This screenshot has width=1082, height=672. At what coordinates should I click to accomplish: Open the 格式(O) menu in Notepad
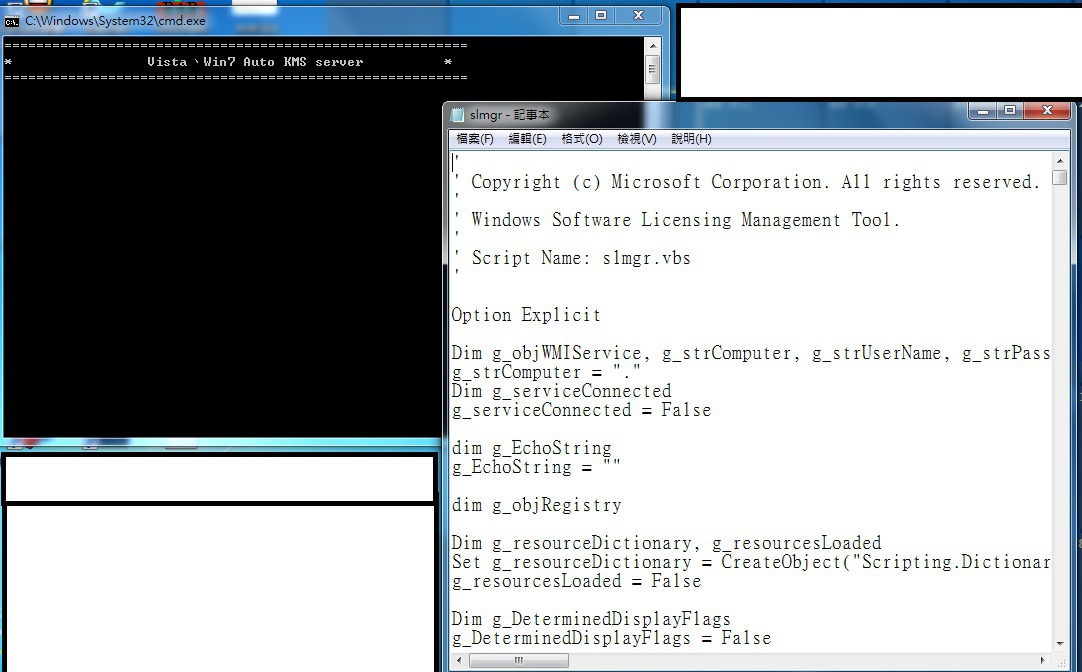click(582, 139)
